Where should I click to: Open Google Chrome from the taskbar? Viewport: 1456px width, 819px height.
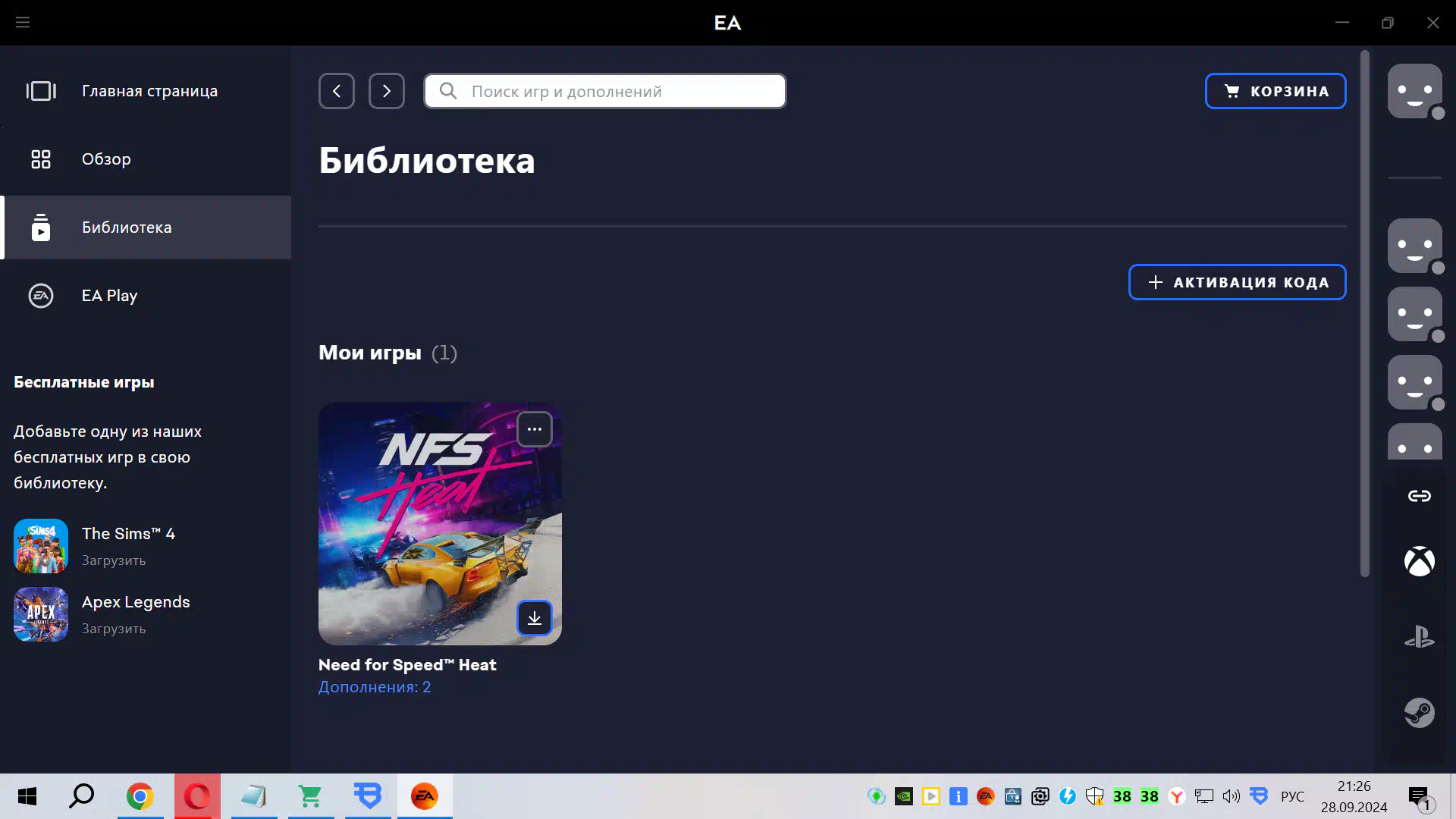coord(140,796)
